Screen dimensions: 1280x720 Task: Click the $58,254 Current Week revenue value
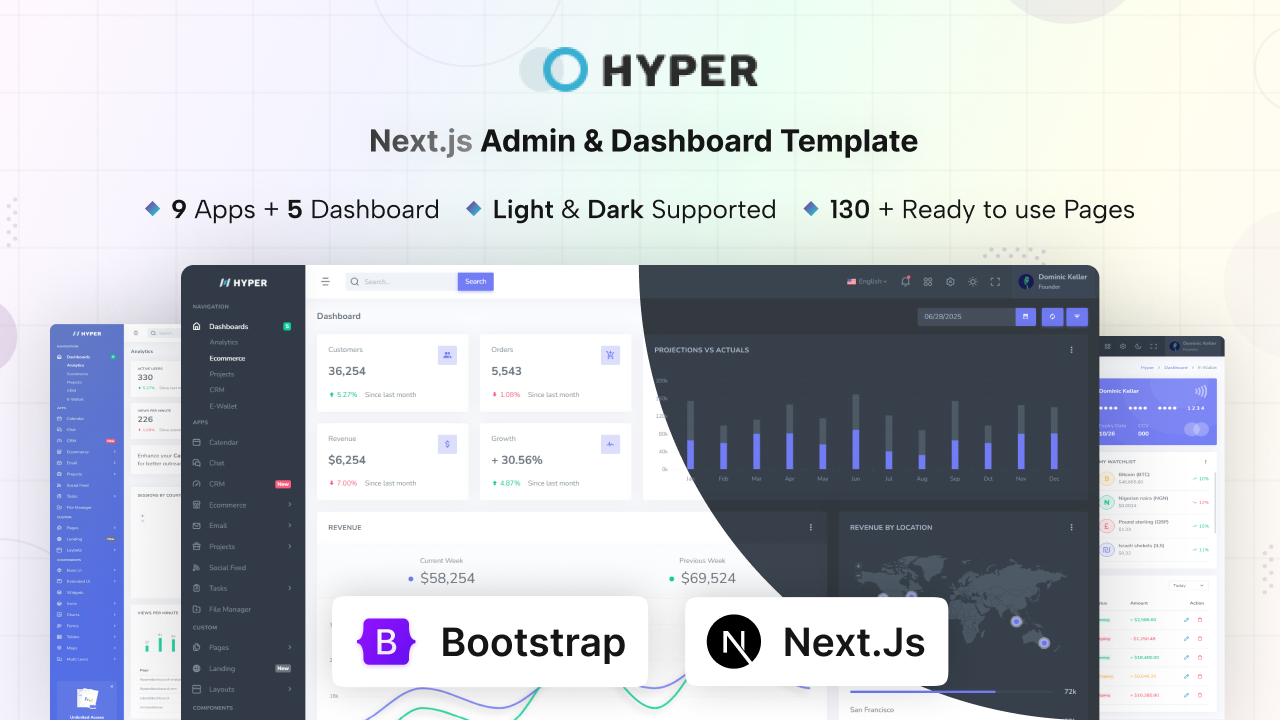pos(447,578)
